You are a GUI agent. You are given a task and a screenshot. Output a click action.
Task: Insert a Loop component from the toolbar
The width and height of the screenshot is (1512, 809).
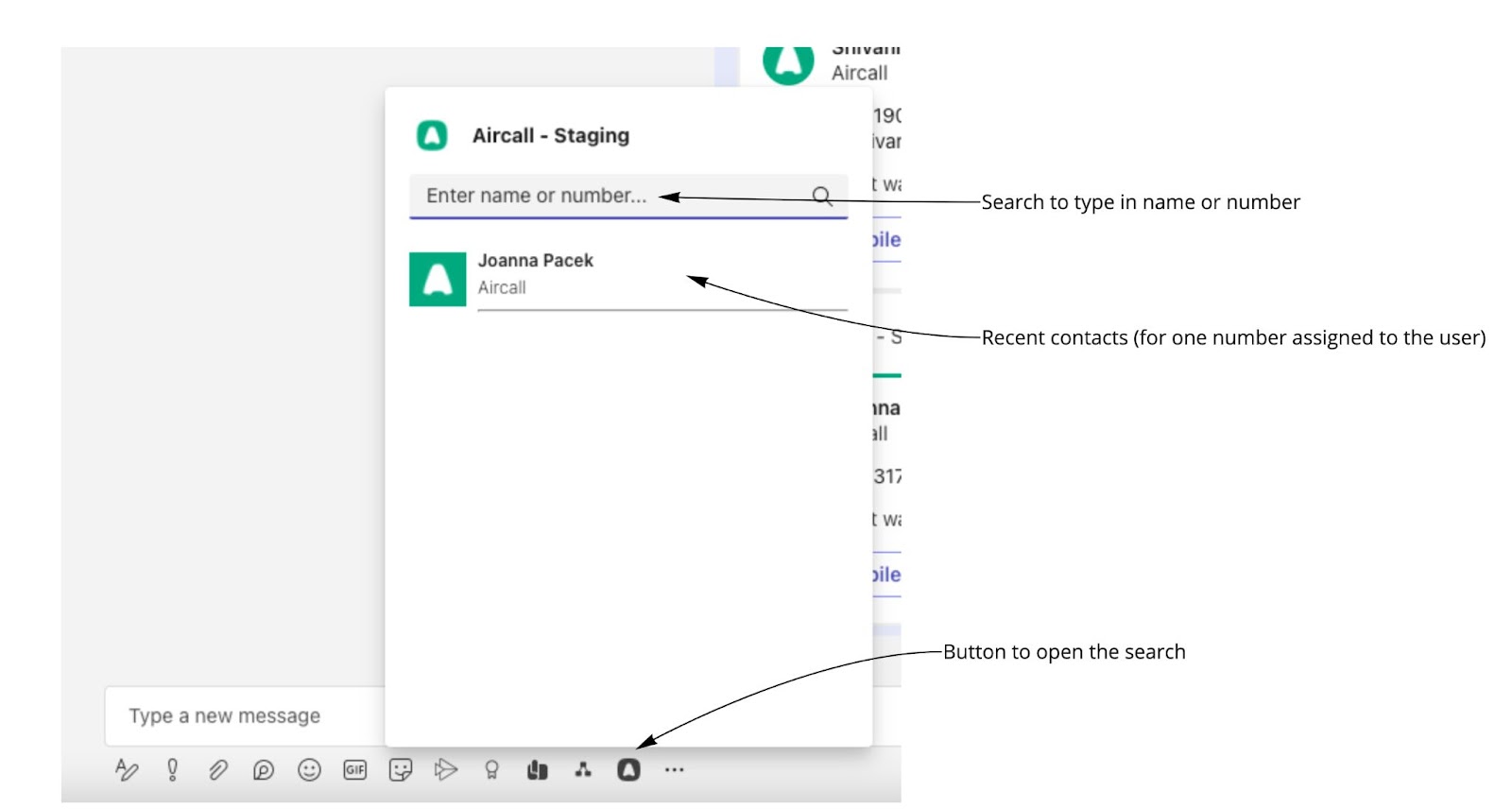tap(264, 770)
